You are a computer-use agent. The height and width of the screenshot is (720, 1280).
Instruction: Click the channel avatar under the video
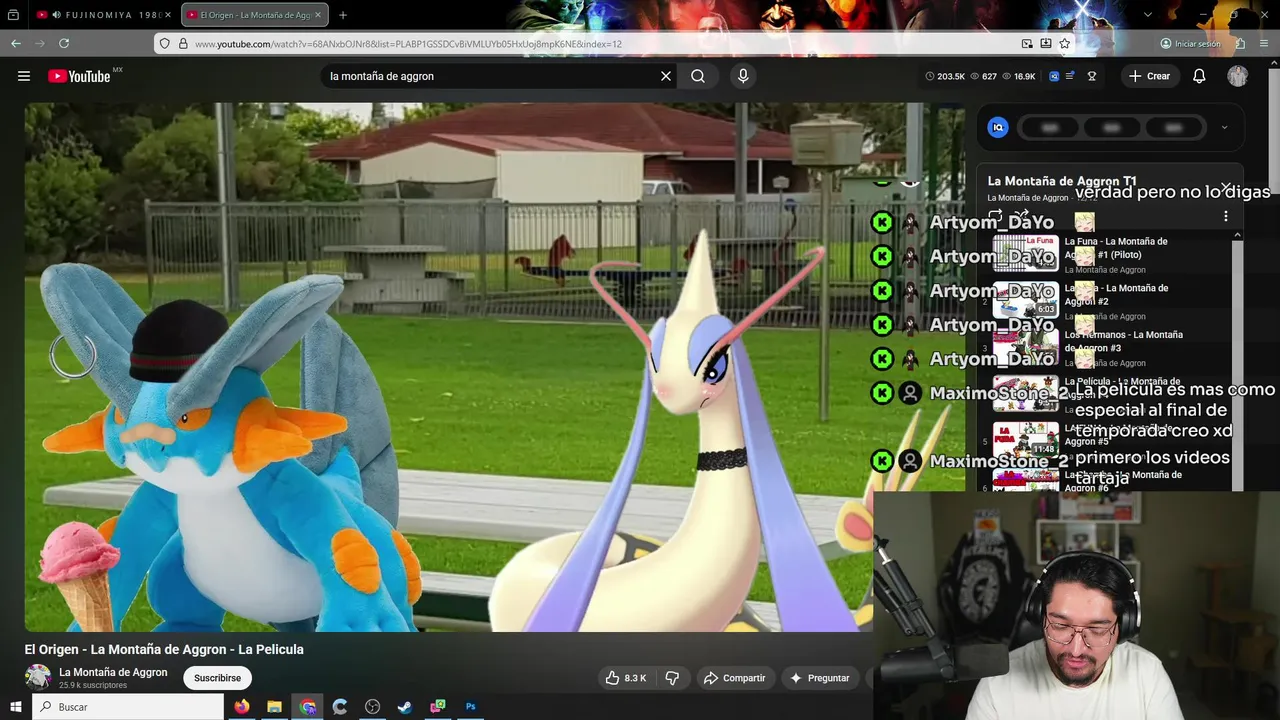38,677
